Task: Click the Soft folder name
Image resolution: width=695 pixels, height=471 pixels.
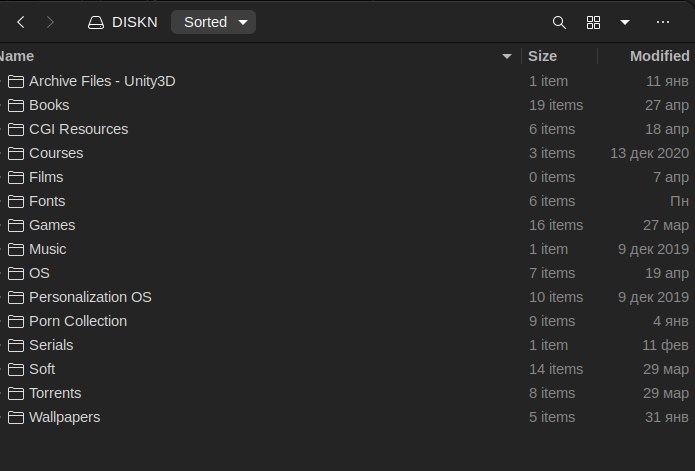Action: (42, 369)
